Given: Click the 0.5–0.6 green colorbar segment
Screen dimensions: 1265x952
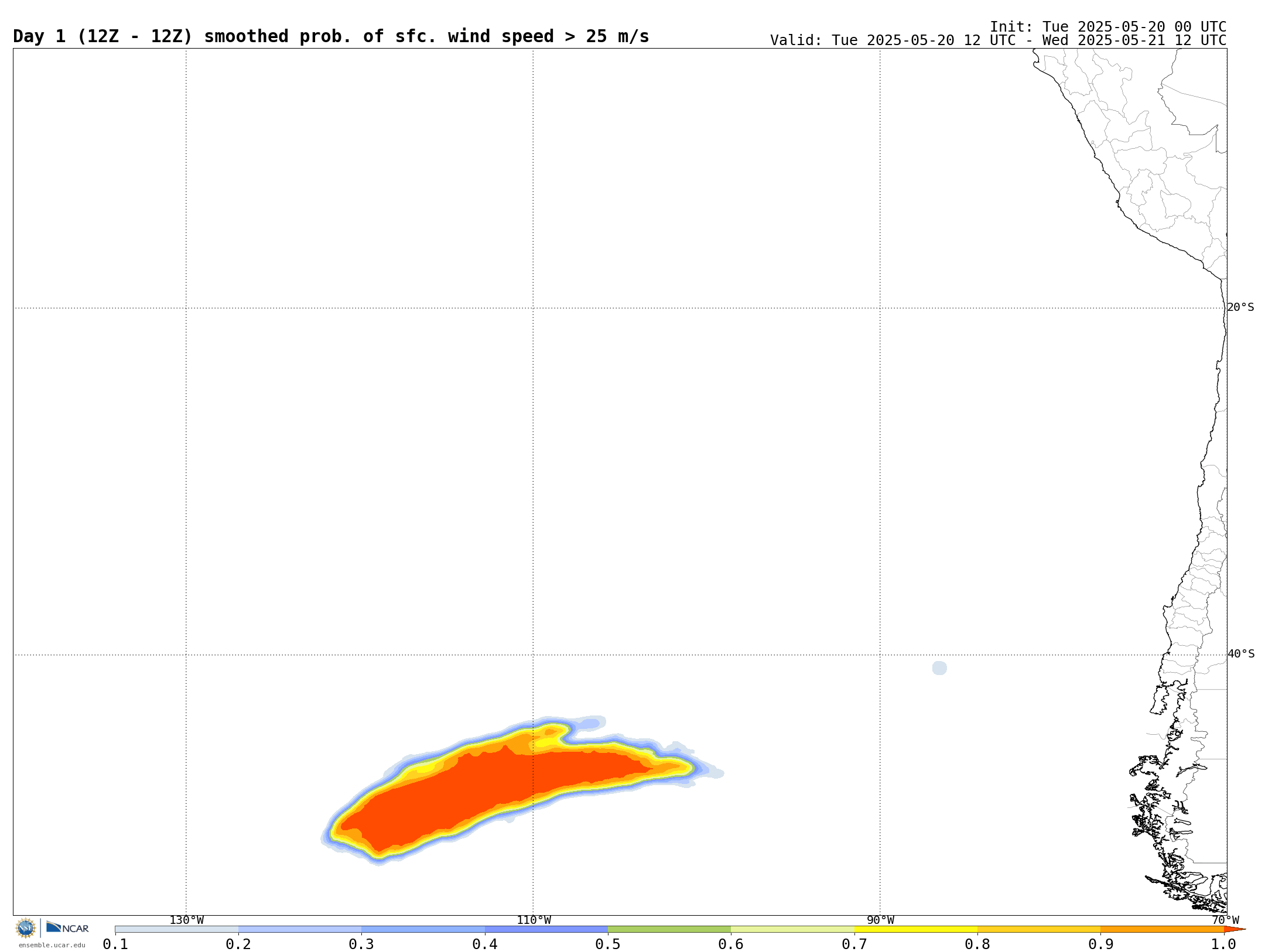Looking at the screenshot, I should tap(669, 929).
